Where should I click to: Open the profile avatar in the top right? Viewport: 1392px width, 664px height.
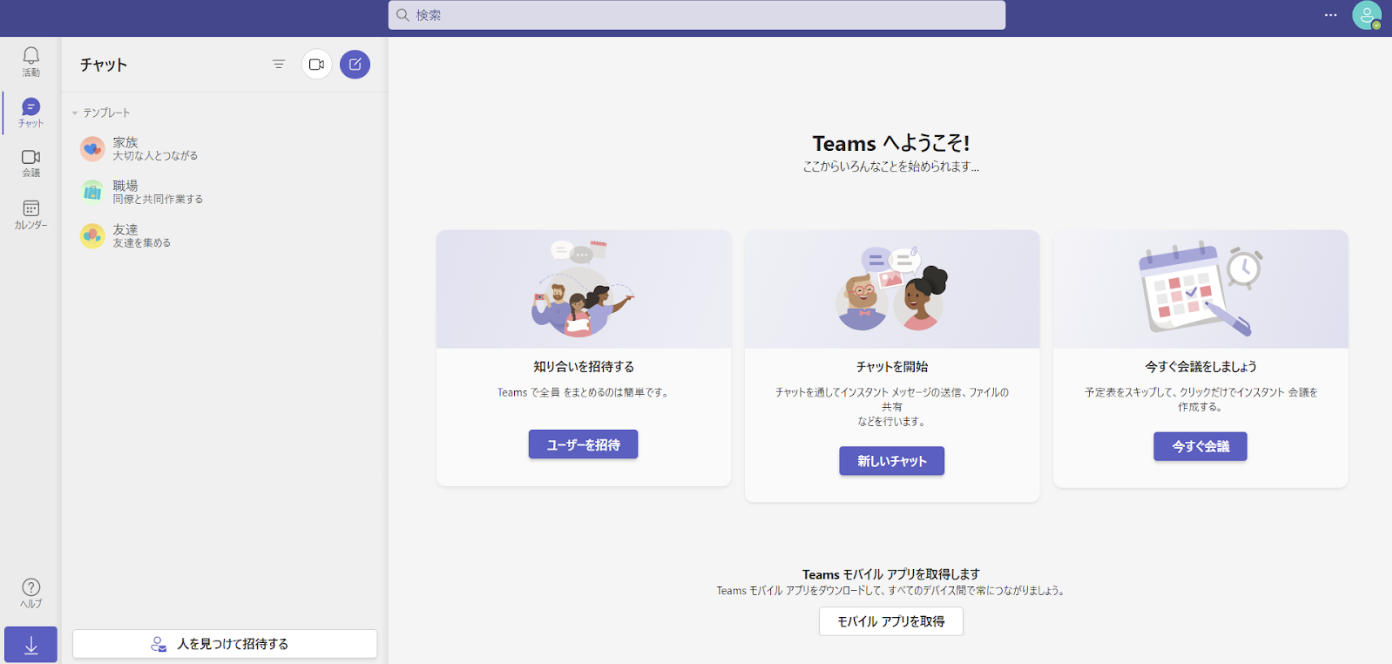[1367, 15]
